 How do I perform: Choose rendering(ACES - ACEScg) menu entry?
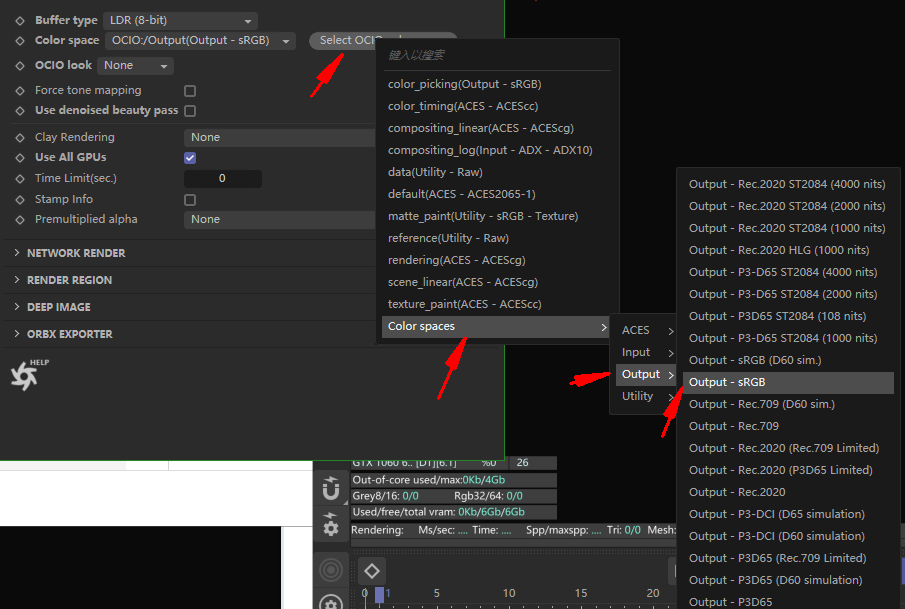tap(457, 260)
